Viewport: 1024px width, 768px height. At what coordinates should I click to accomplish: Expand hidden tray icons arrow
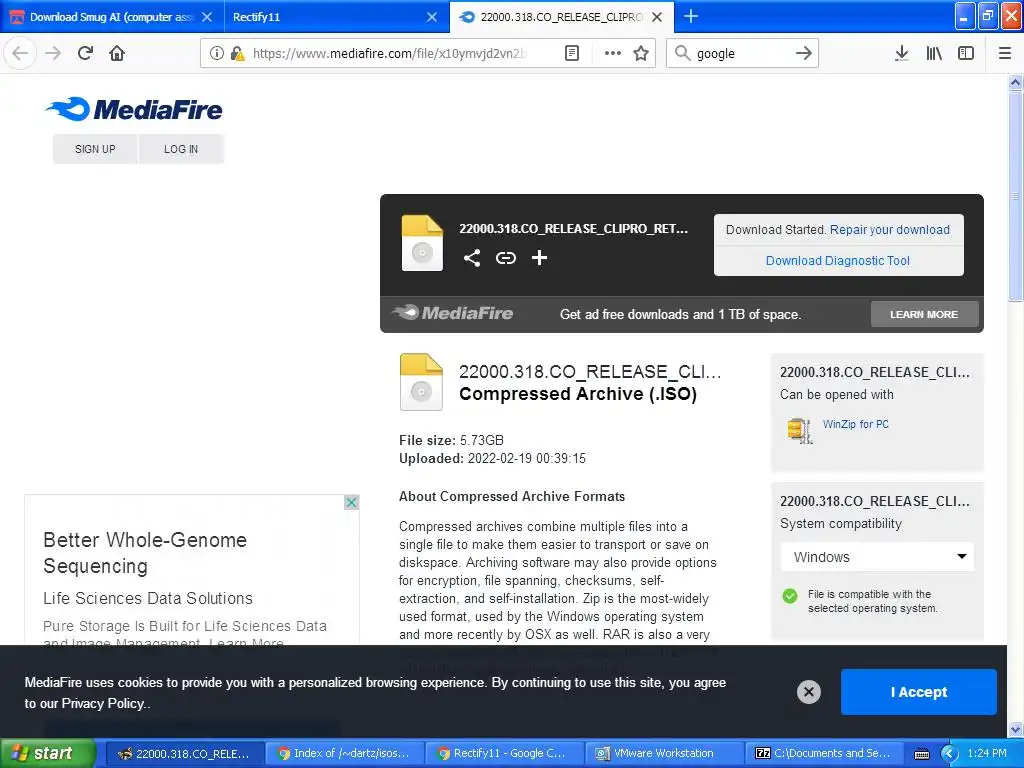point(949,754)
